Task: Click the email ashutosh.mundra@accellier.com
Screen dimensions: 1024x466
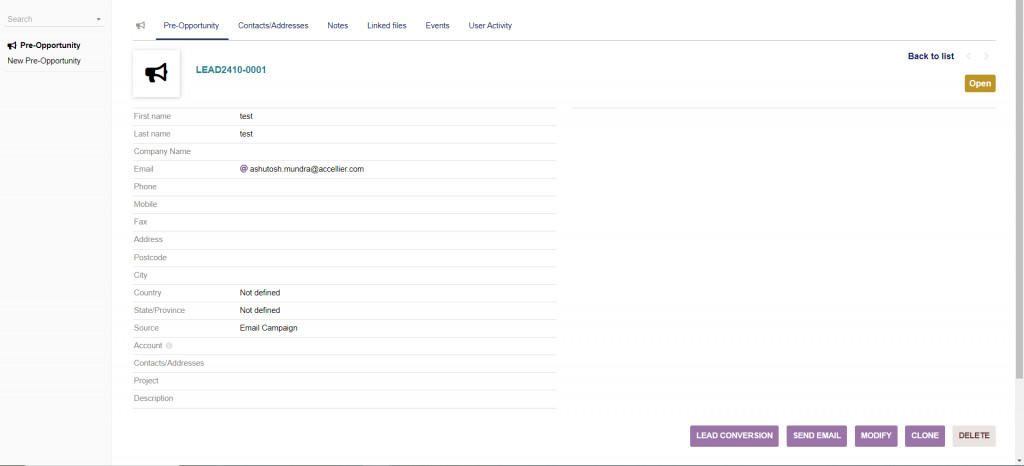Action: click(x=306, y=168)
